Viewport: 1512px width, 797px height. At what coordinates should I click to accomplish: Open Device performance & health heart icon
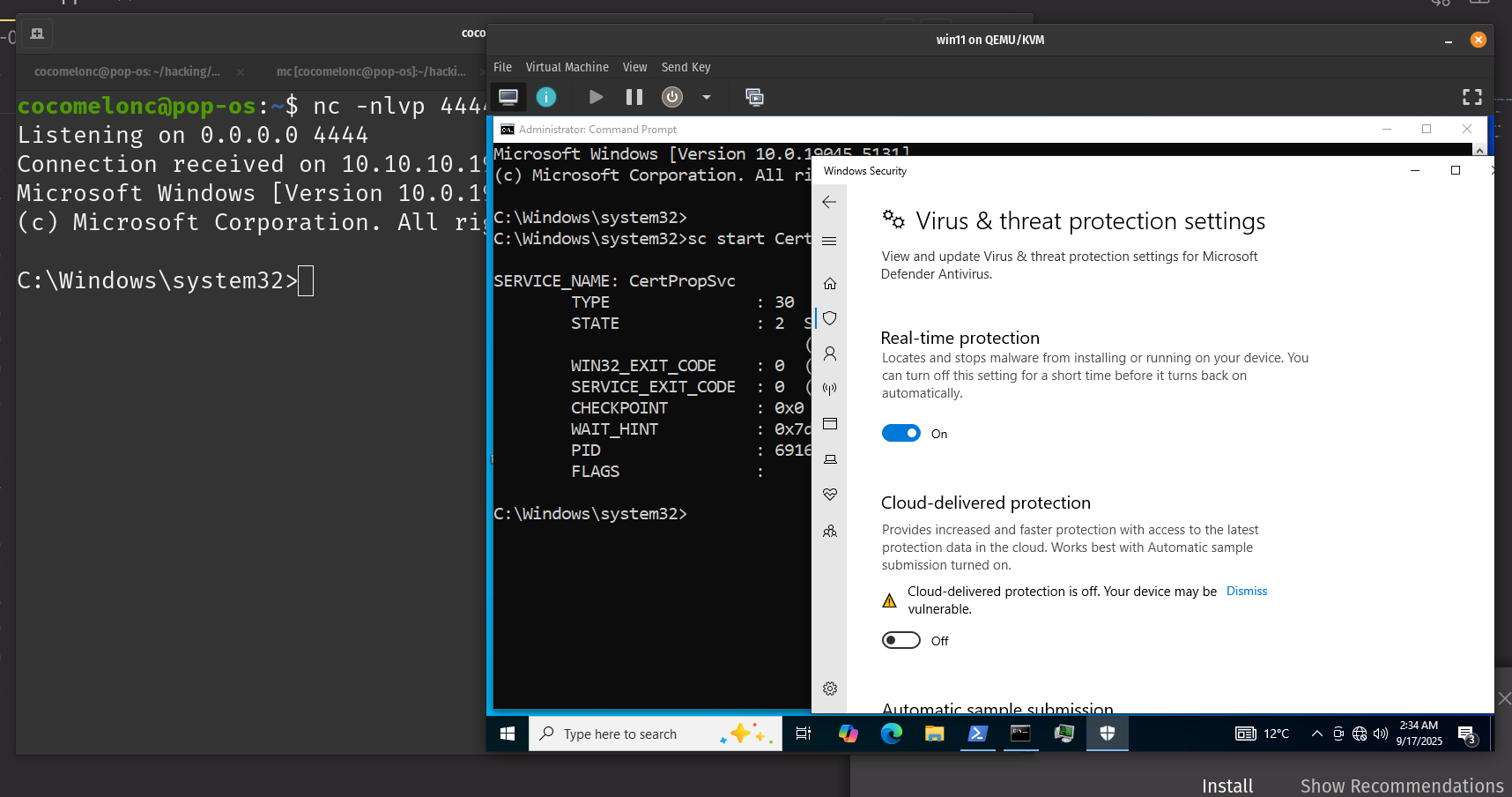[x=829, y=495]
